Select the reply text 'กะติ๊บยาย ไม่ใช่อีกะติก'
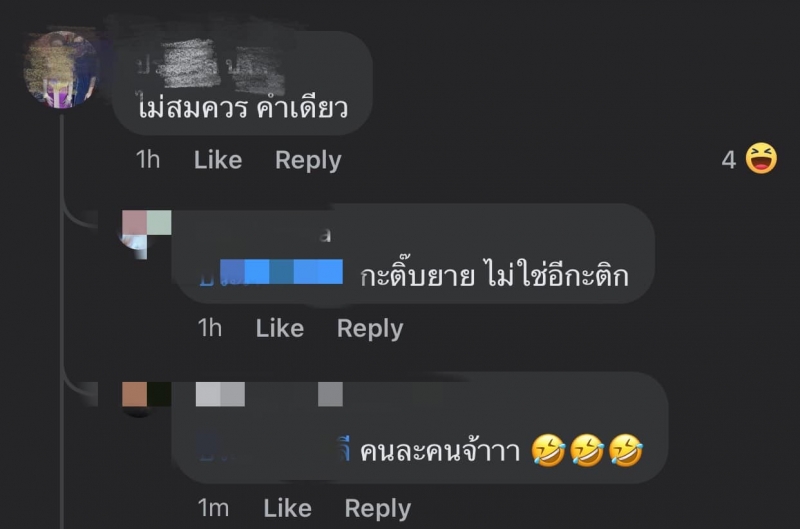 pos(494,274)
